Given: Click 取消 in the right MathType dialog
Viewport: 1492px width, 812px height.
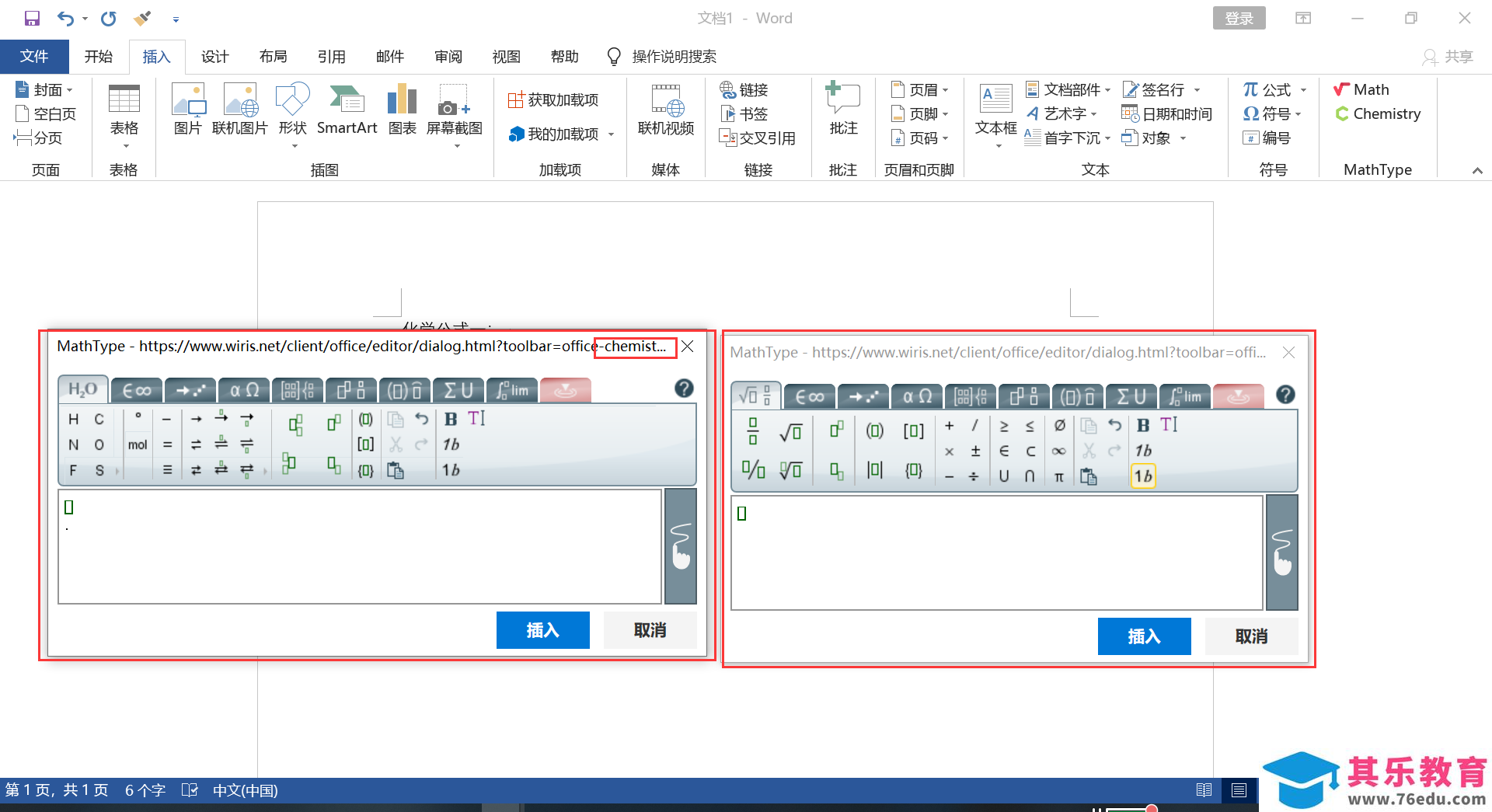Looking at the screenshot, I should (x=1252, y=636).
